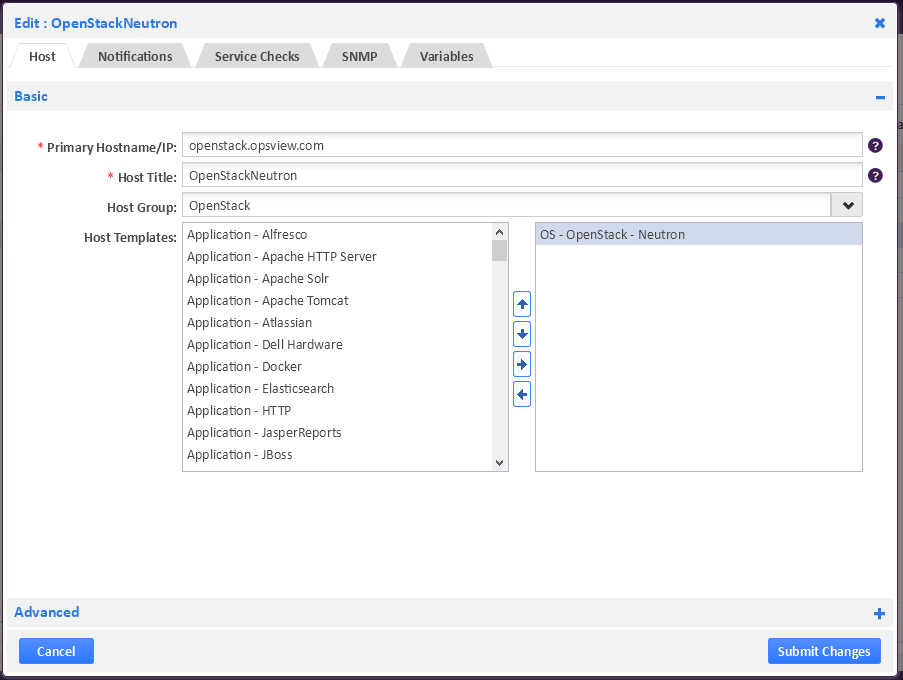Image resolution: width=903 pixels, height=680 pixels.
Task: Select Application - Docker in templates list
Action: 244,367
